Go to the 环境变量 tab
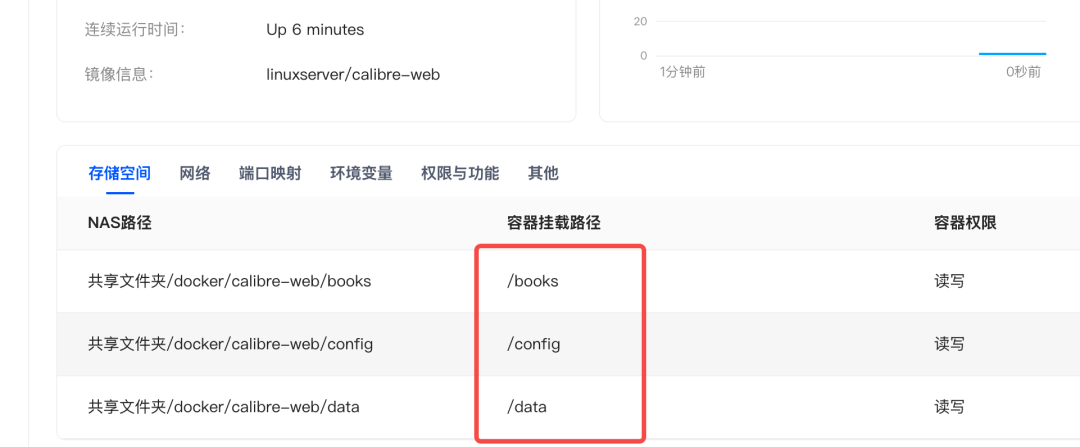The image size is (1080, 447). click(361, 173)
